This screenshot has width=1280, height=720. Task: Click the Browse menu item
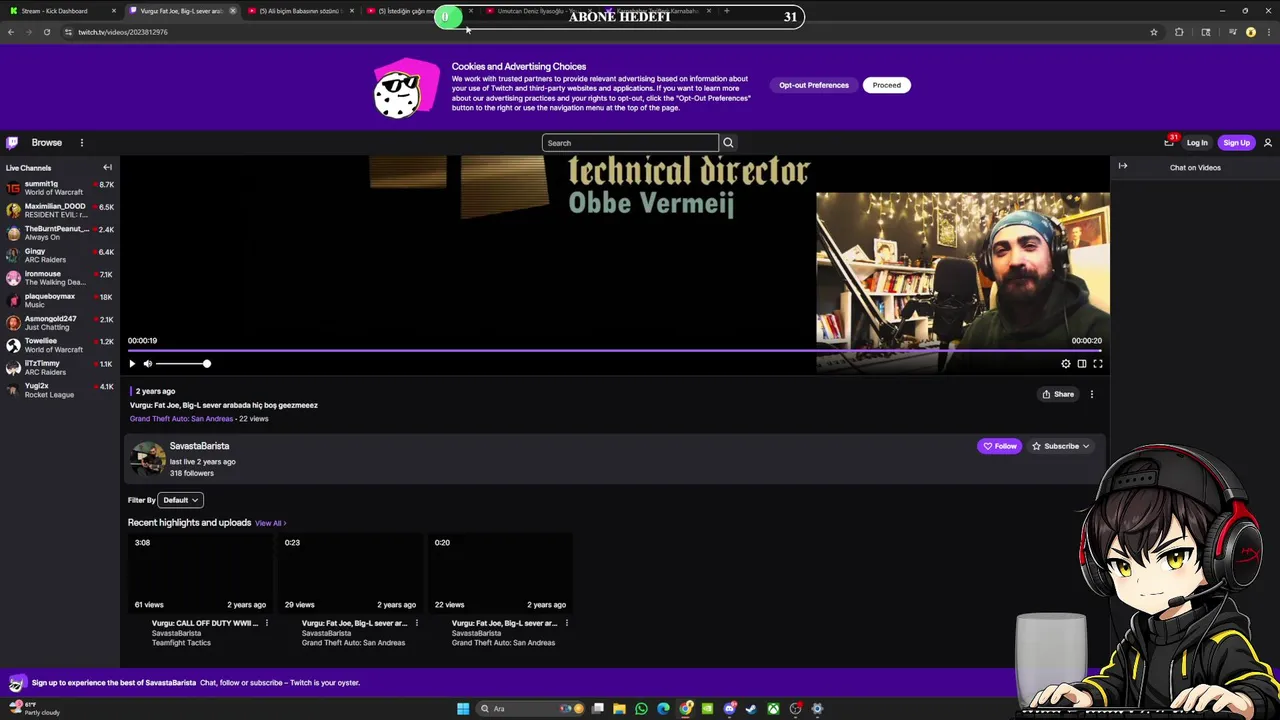pos(46,143)
